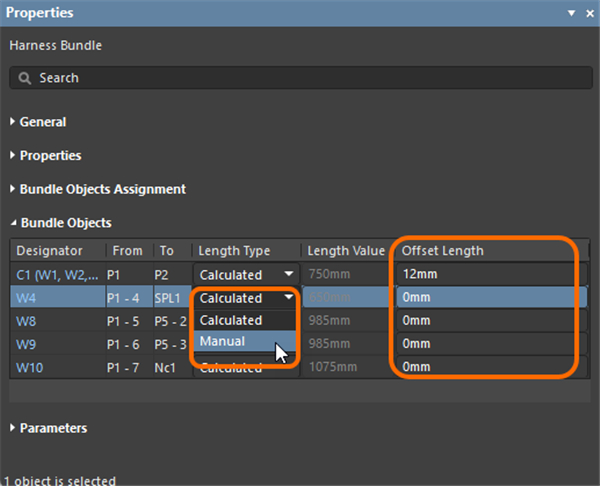Image resolution: width=600 pixels, height=486 pixels.
Task: Open the W4 row Length Type dropdown
Action: 289,297
